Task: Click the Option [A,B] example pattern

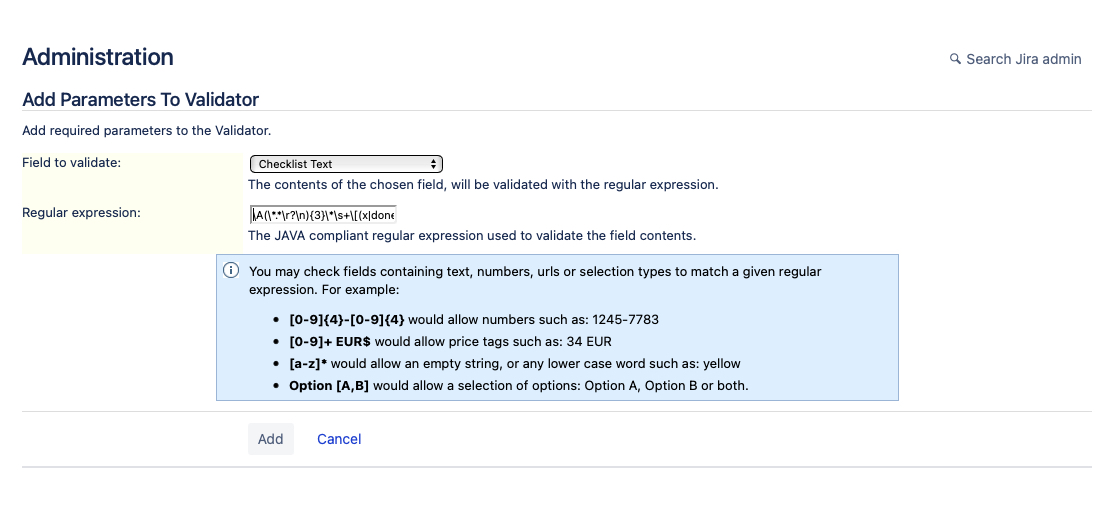Action: [x=329, y=385]
